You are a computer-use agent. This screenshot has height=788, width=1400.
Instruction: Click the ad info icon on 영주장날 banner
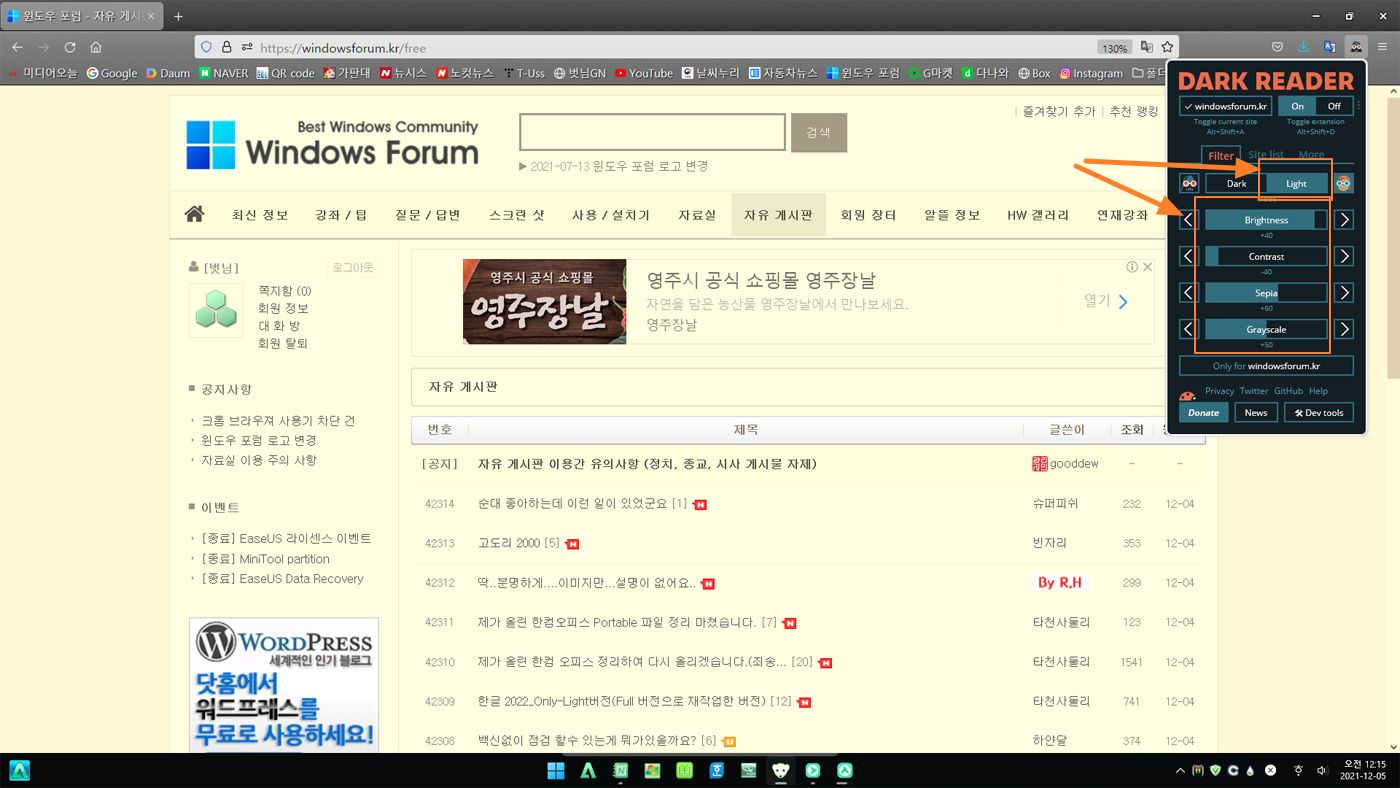click(1132, 267)
